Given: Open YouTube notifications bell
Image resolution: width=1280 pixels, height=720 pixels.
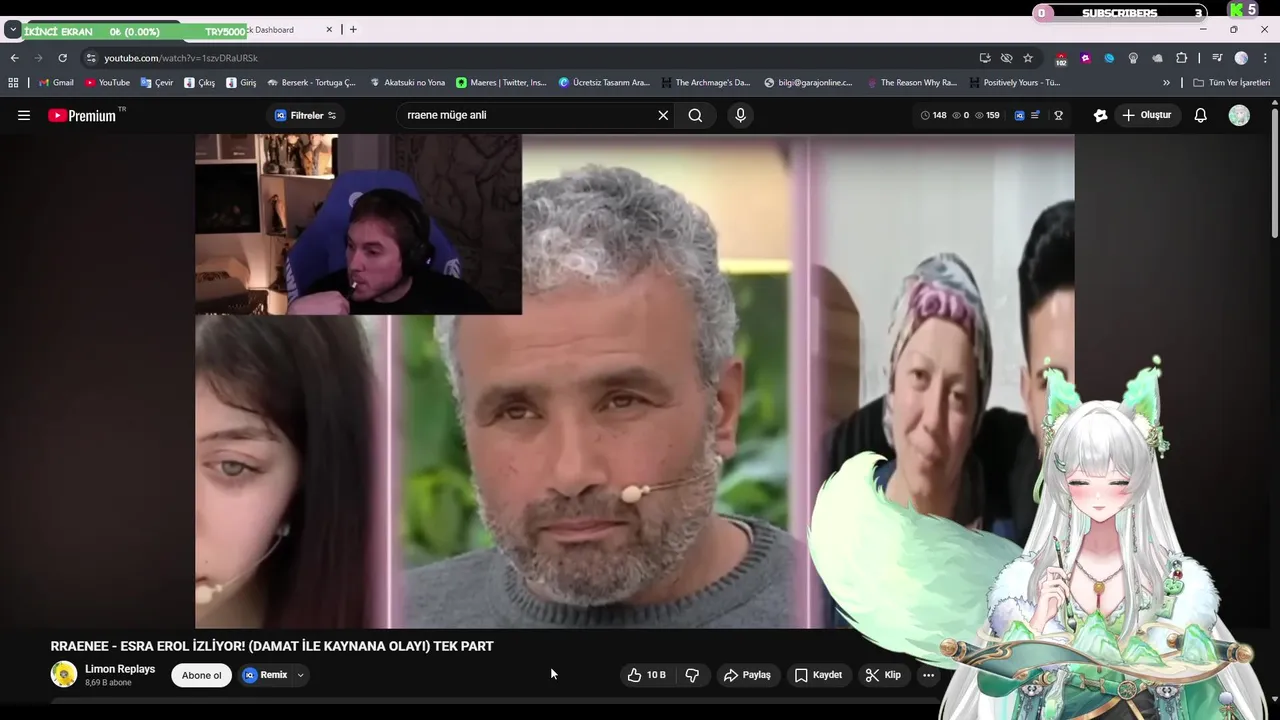Looking at the screenshot, I should 1201,115.
